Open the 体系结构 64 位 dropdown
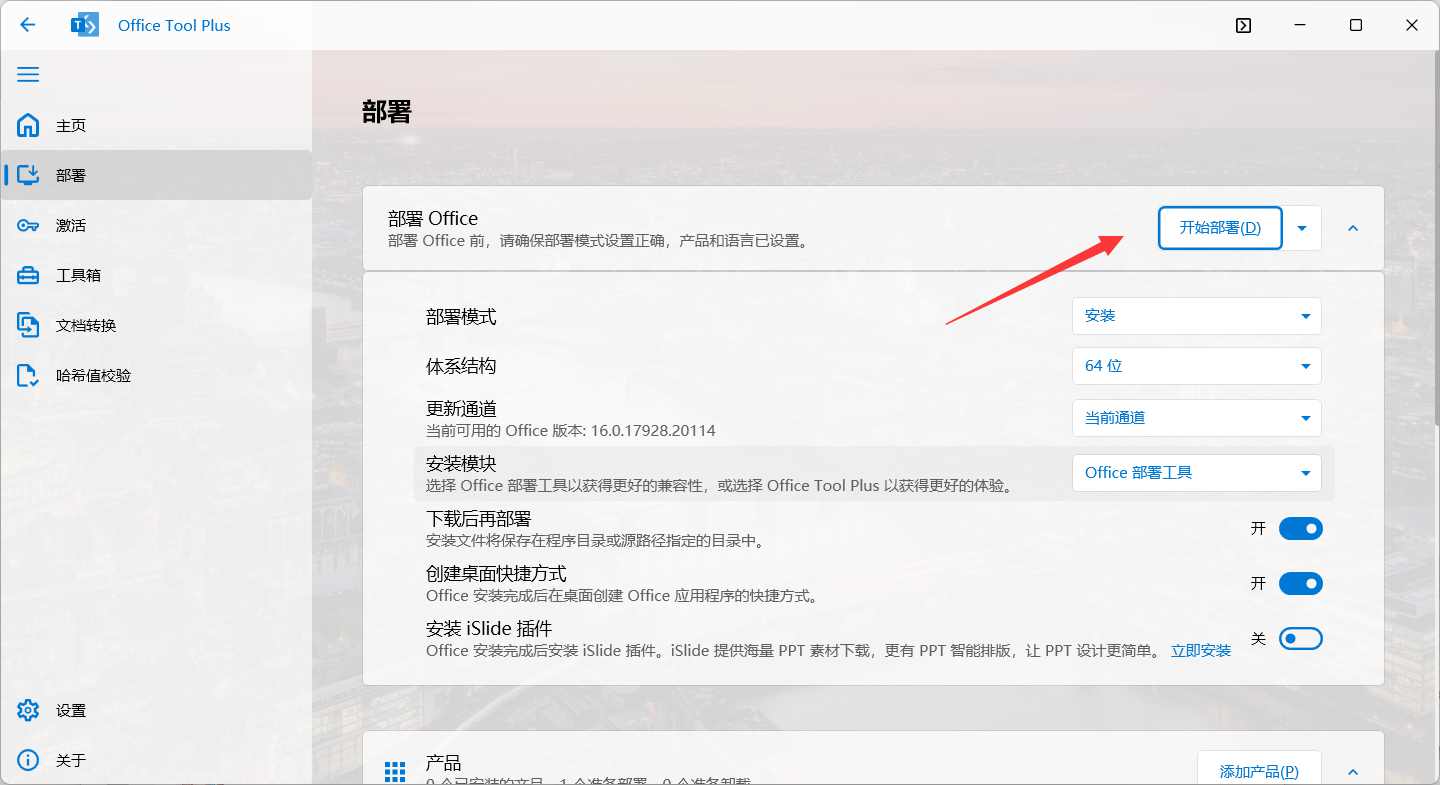1440x785 pixels. point(1196,366)
